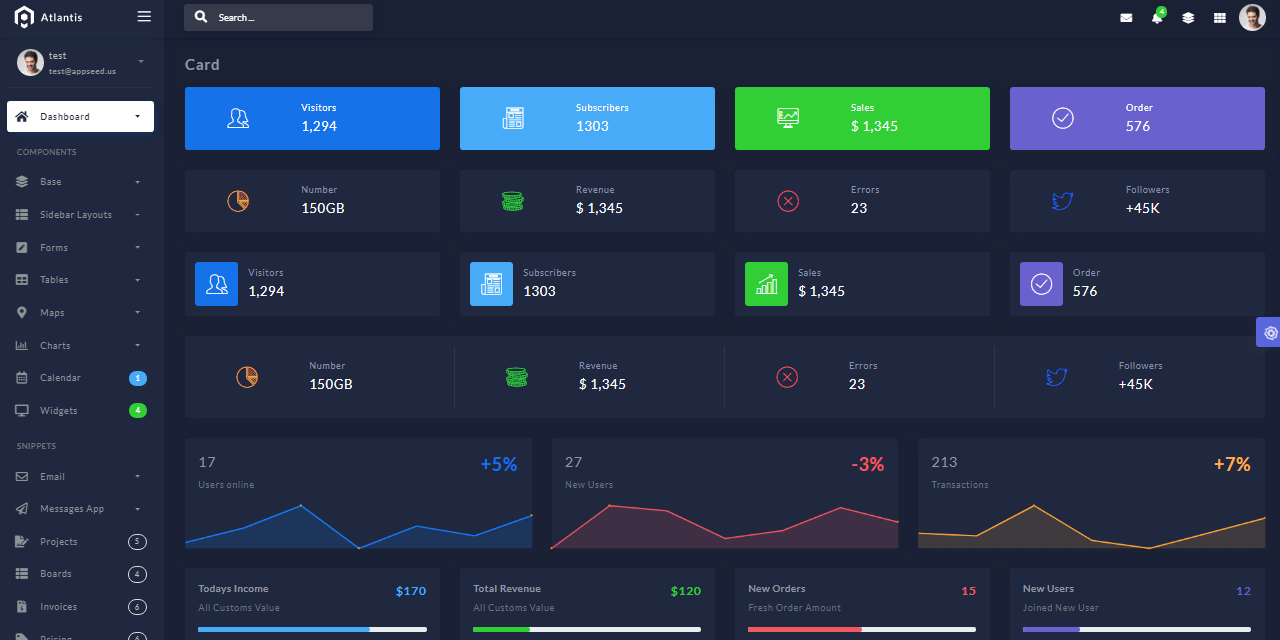
Task: Open the email envelope icon in header
Action: [1126, 17]
